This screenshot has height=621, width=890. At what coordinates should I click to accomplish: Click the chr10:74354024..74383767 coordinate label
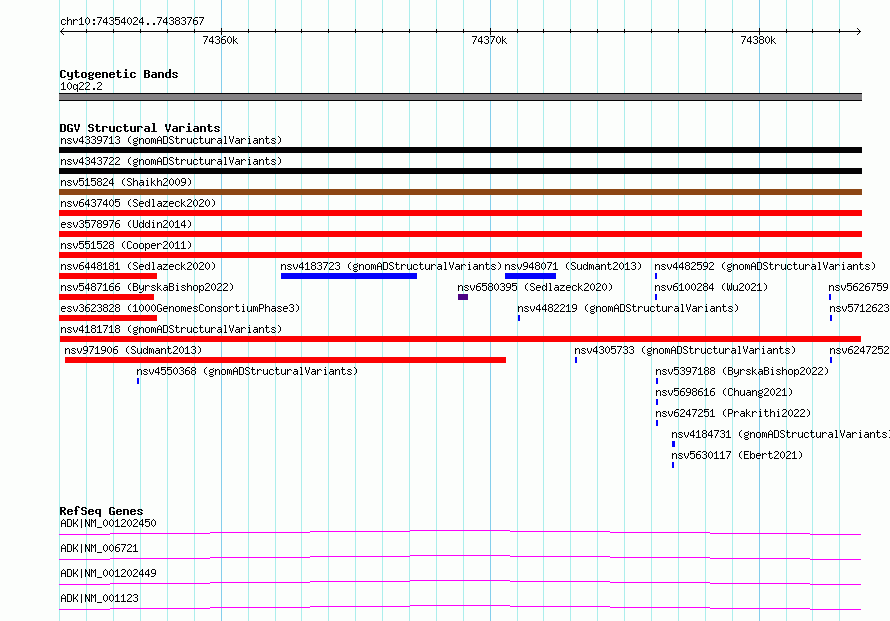[132, 21]
